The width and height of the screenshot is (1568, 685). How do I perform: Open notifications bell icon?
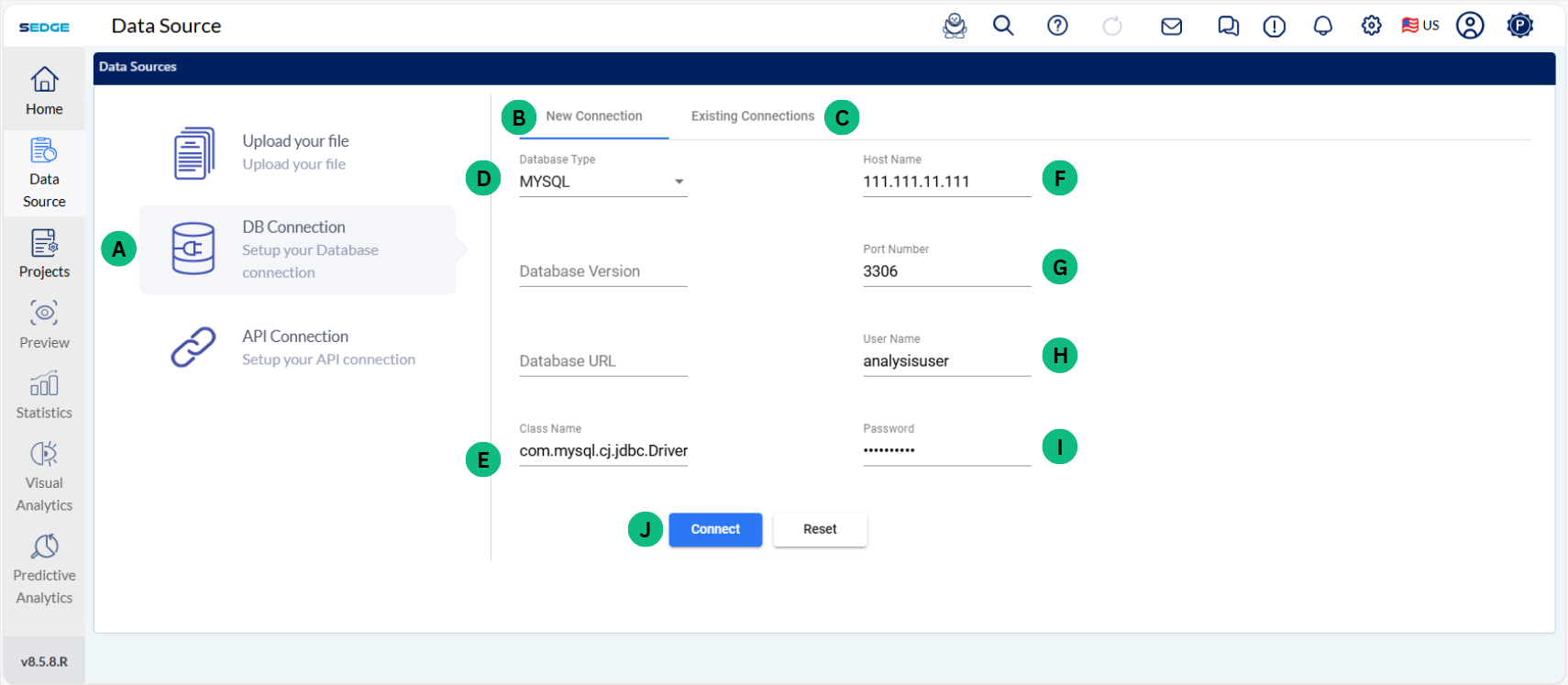click(x=1322, y=26)
